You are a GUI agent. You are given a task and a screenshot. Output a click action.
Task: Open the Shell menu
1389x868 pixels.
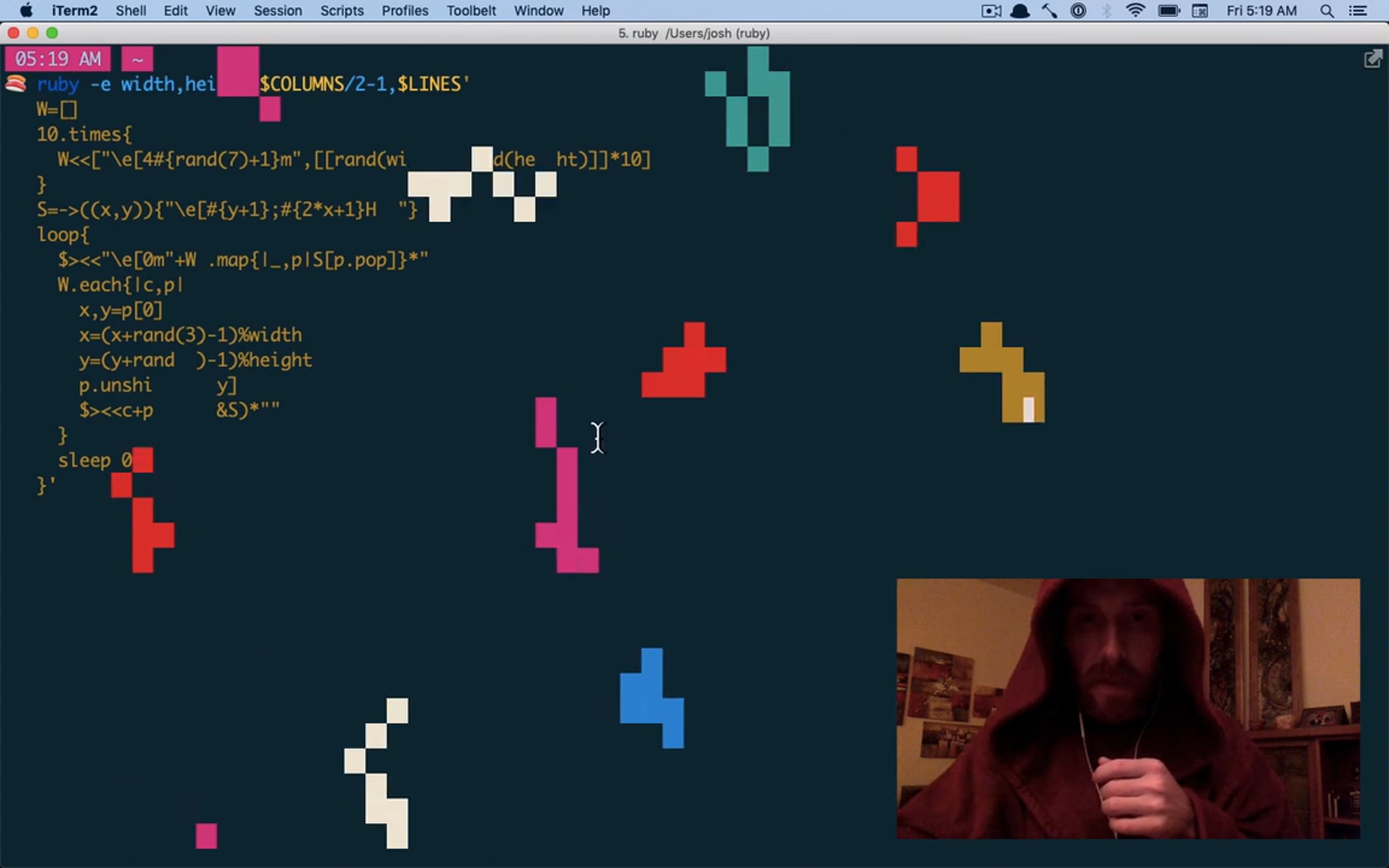[x=130, y=11]
